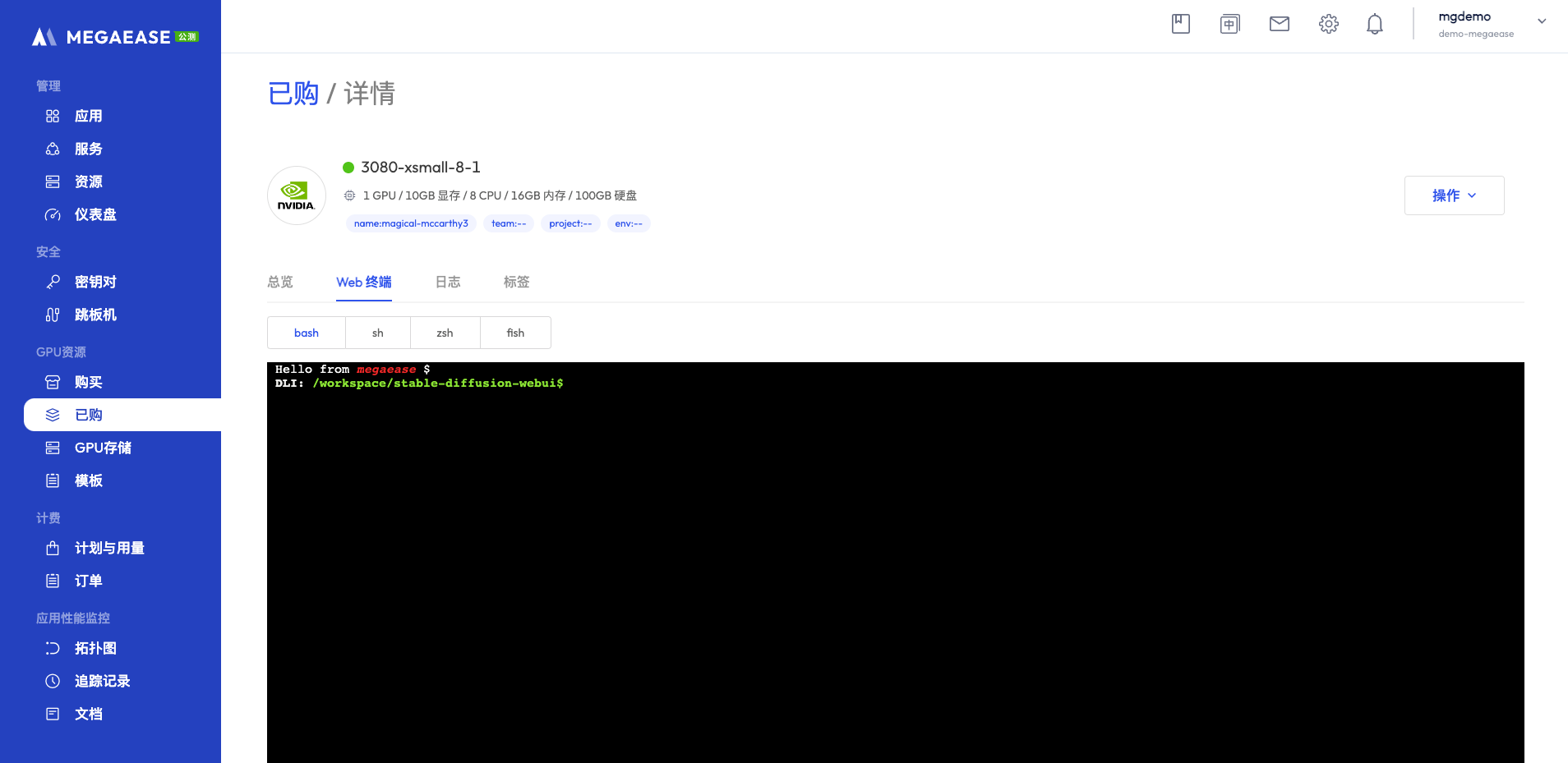This screenshot has height=763, width=1568.
Task: Click the NVIDIA logo thumbnail
Action: click(x=296, y=195)
